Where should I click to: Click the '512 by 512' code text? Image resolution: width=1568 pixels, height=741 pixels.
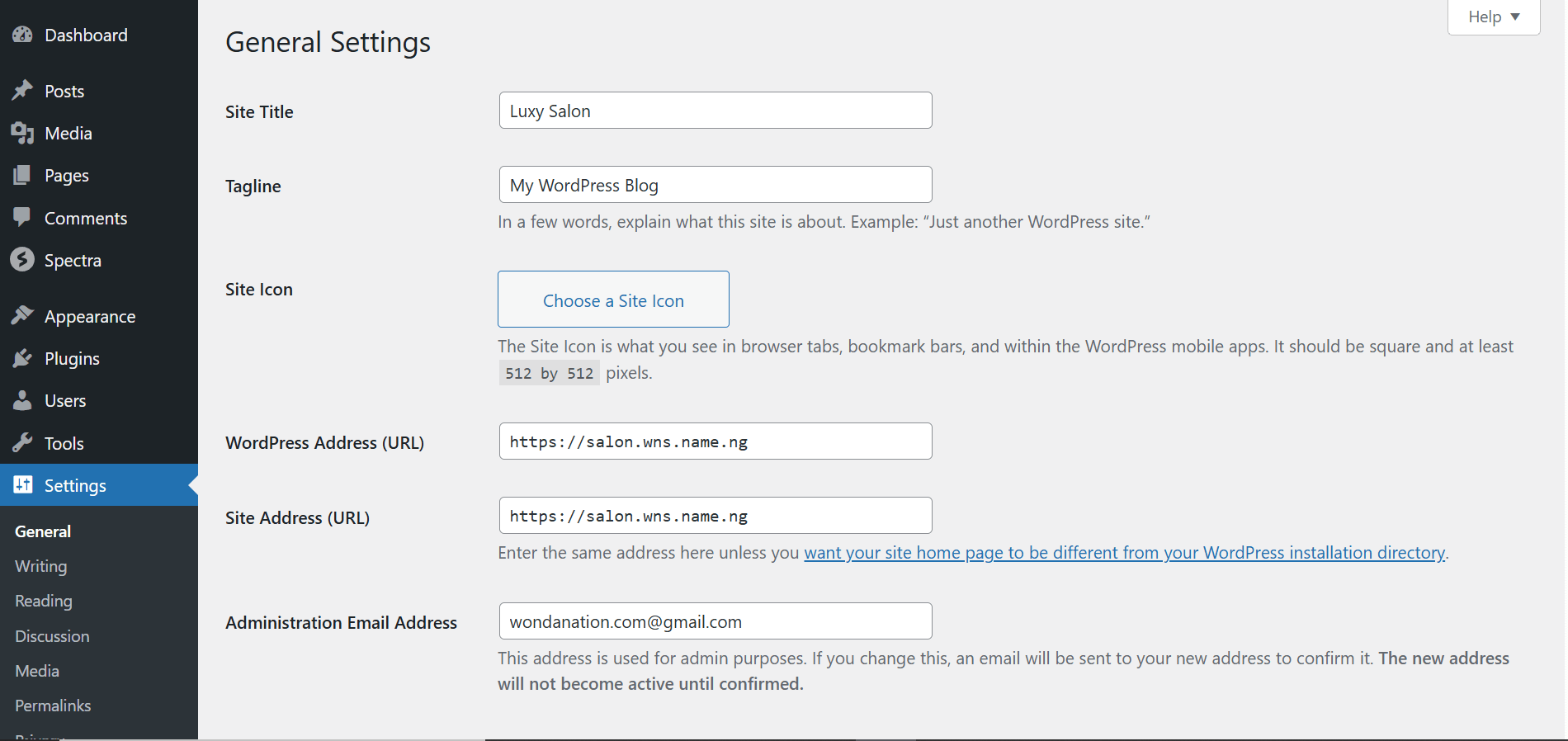click(x=550, y=373)
